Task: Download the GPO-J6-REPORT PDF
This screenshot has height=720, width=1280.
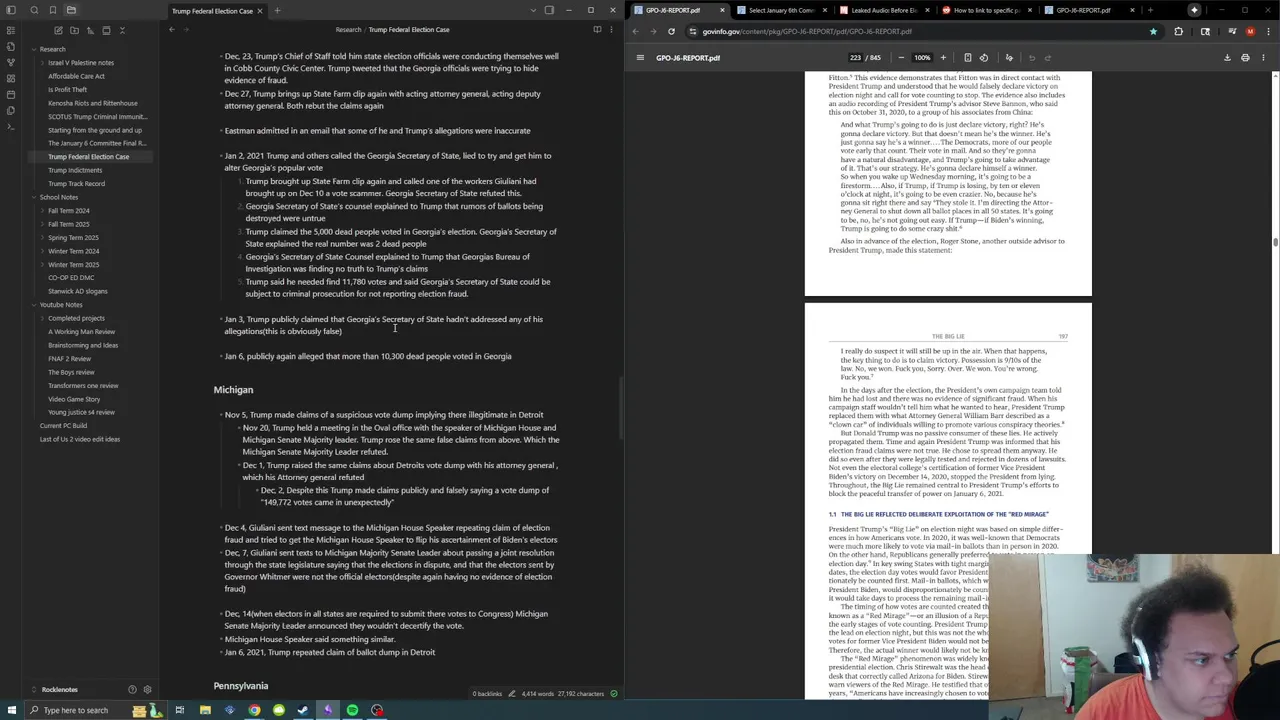Action: [1227, 58]
